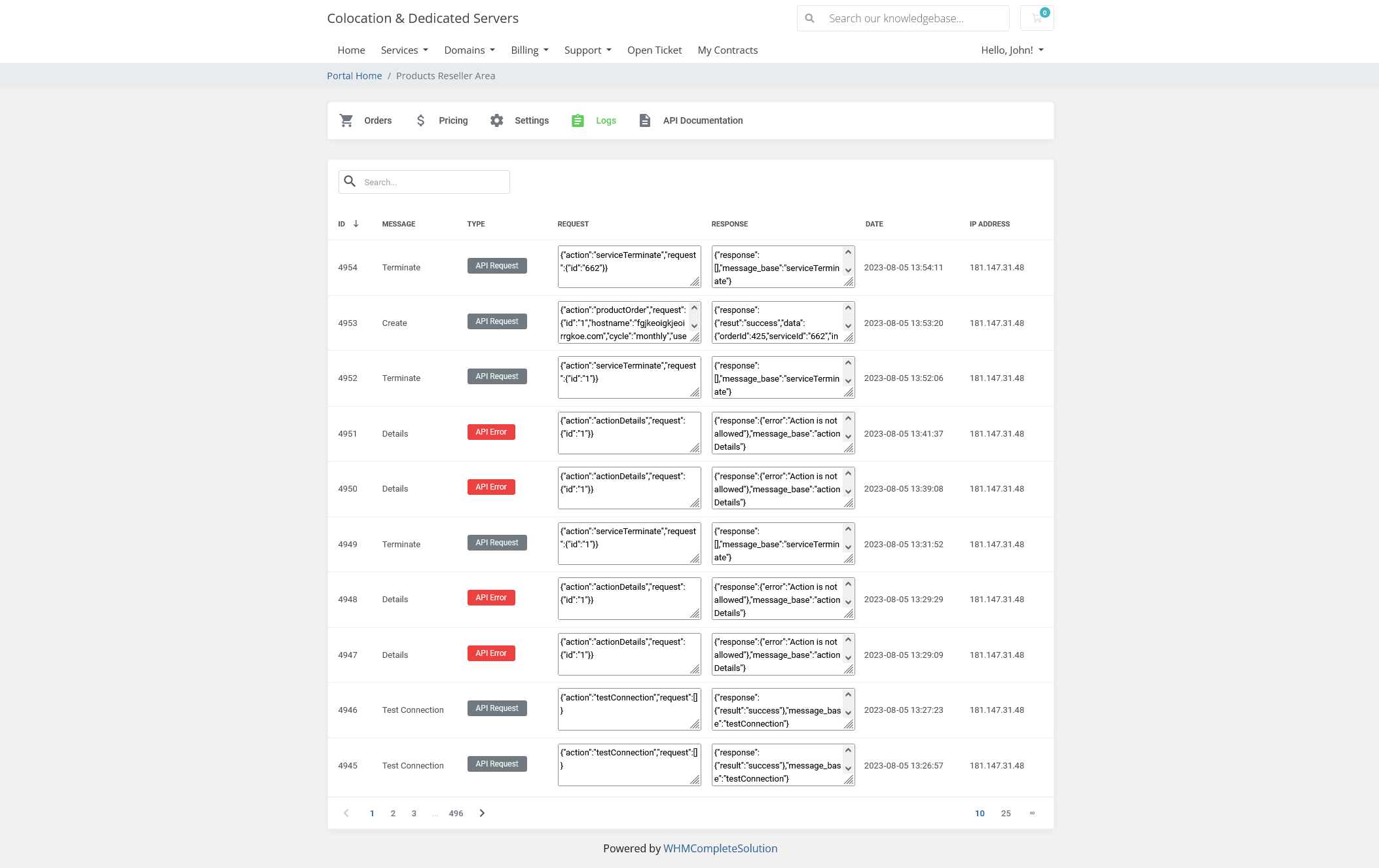
Task: Click the API Documentation file icon
Action: (645, 120)
